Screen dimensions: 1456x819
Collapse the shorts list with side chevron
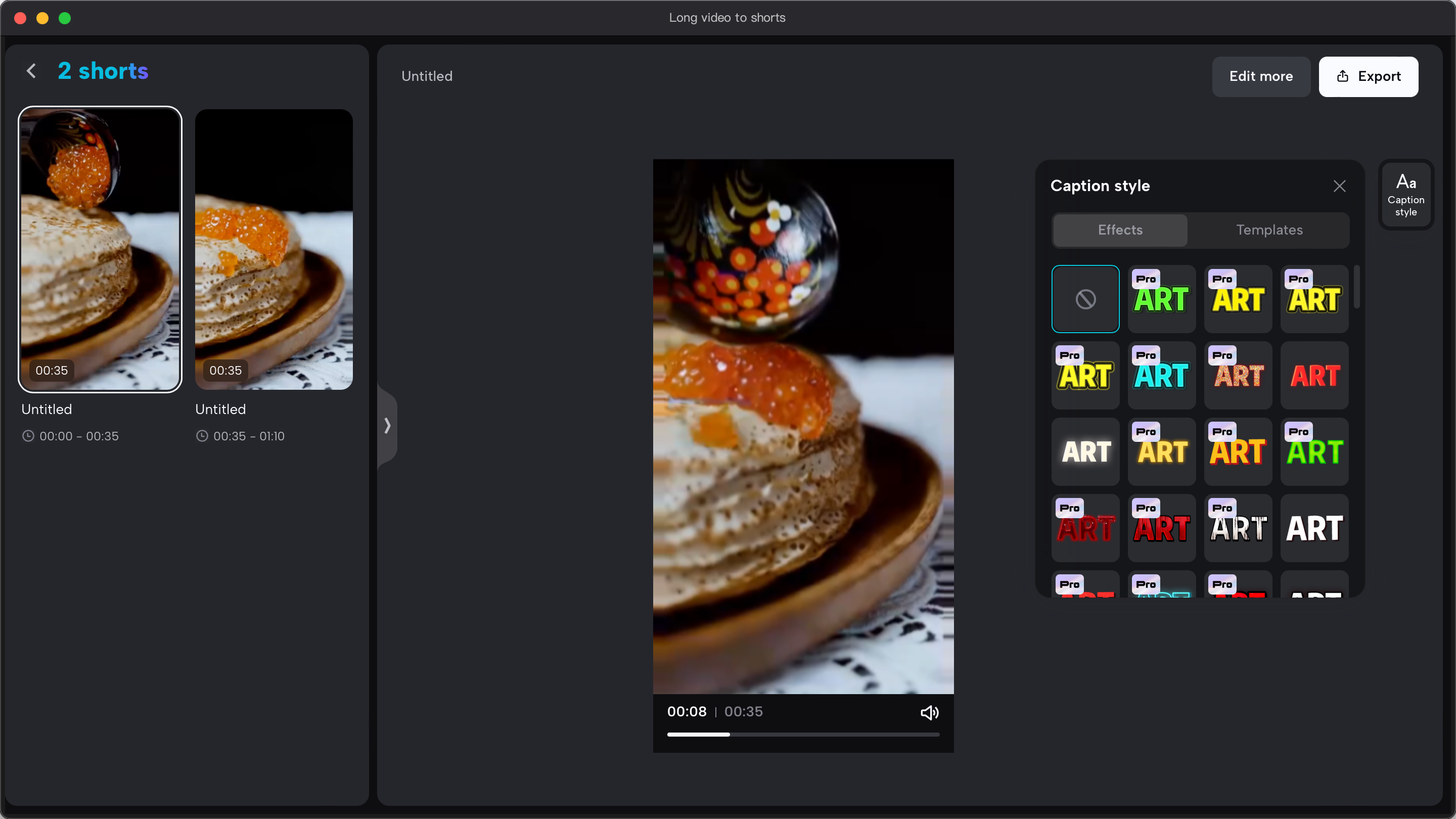[x=387, y=425]
